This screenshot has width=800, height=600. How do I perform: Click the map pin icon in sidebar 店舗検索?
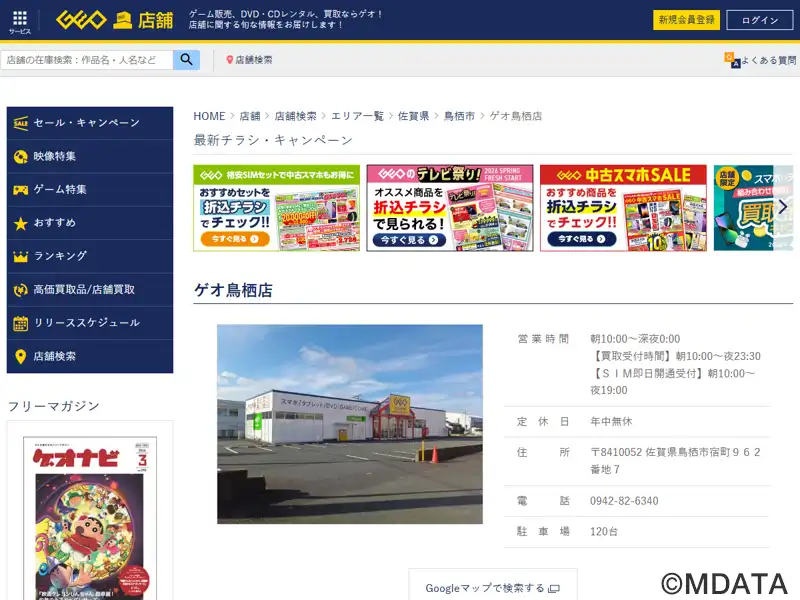(x=20, y=356)
